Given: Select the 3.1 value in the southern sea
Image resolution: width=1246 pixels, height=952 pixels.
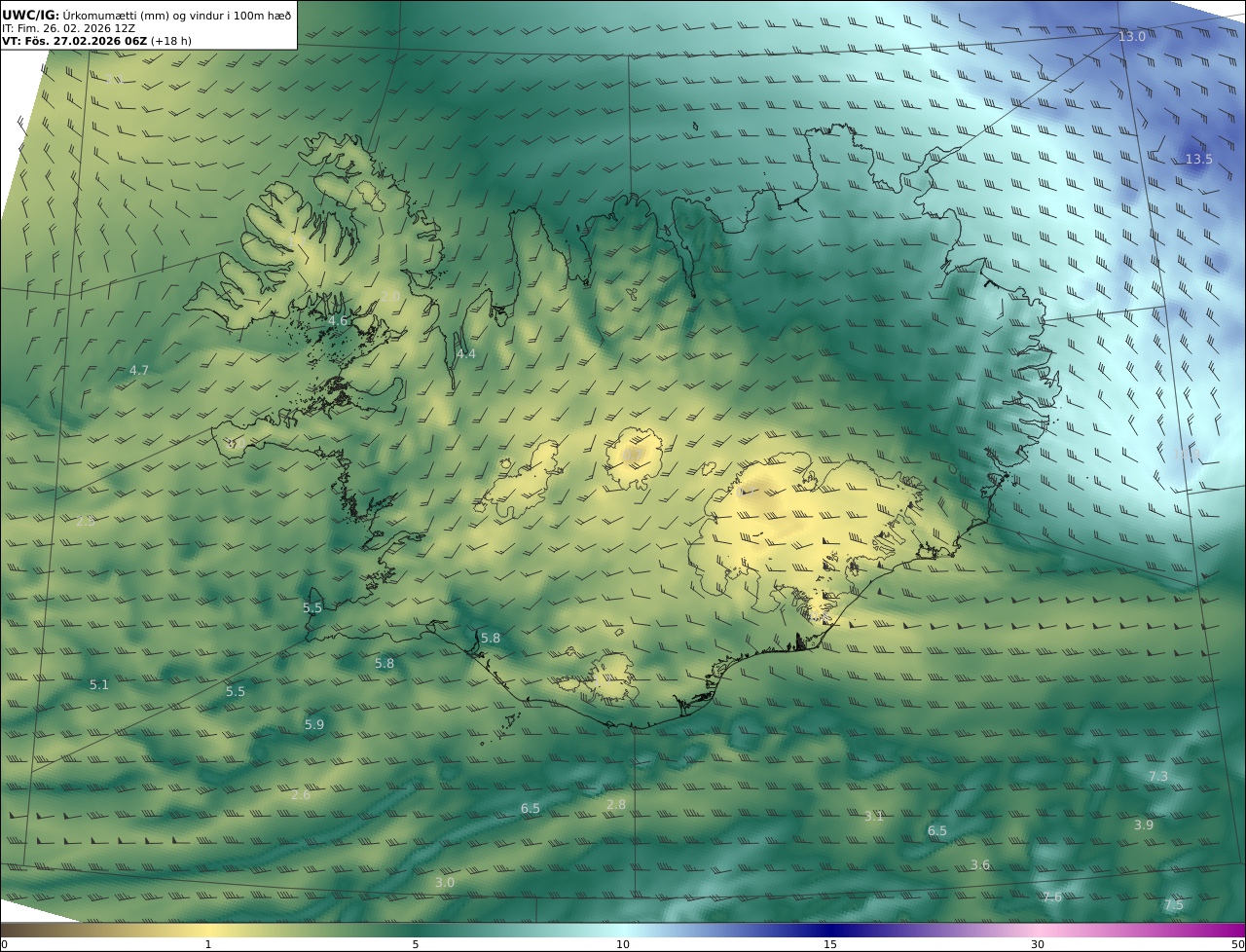Looking at the screenshot, I should (874, 817).
